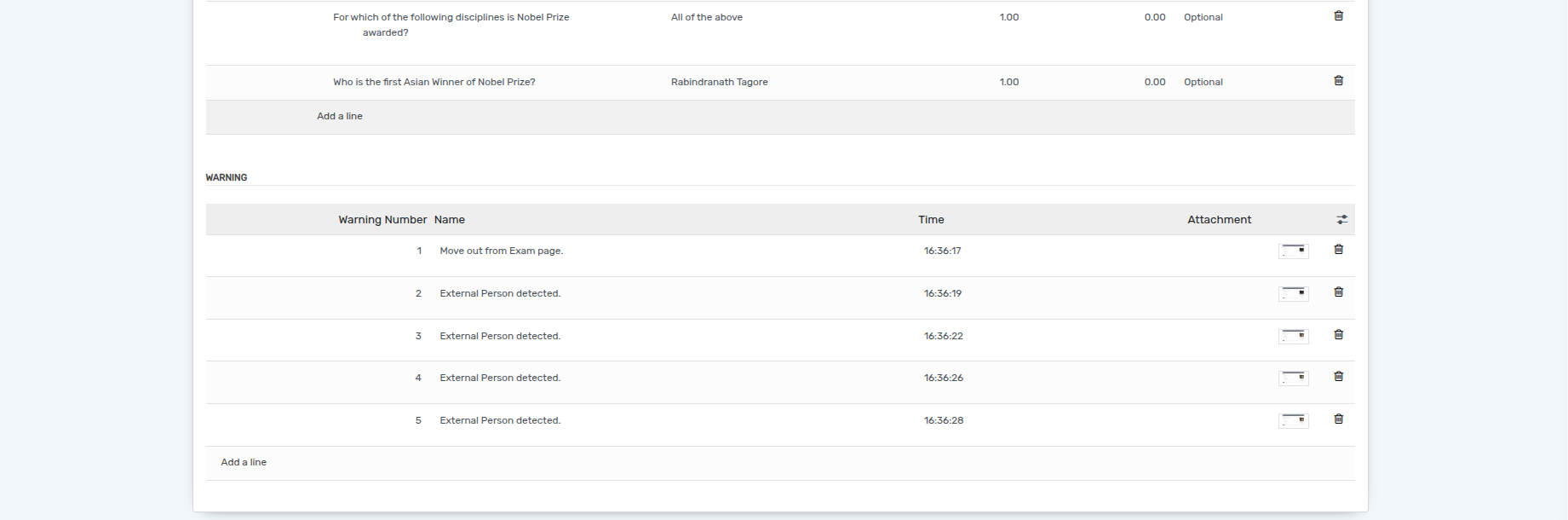Delete the first Asian Winner question row
1568x520 pixels.
pos(1338,81)
